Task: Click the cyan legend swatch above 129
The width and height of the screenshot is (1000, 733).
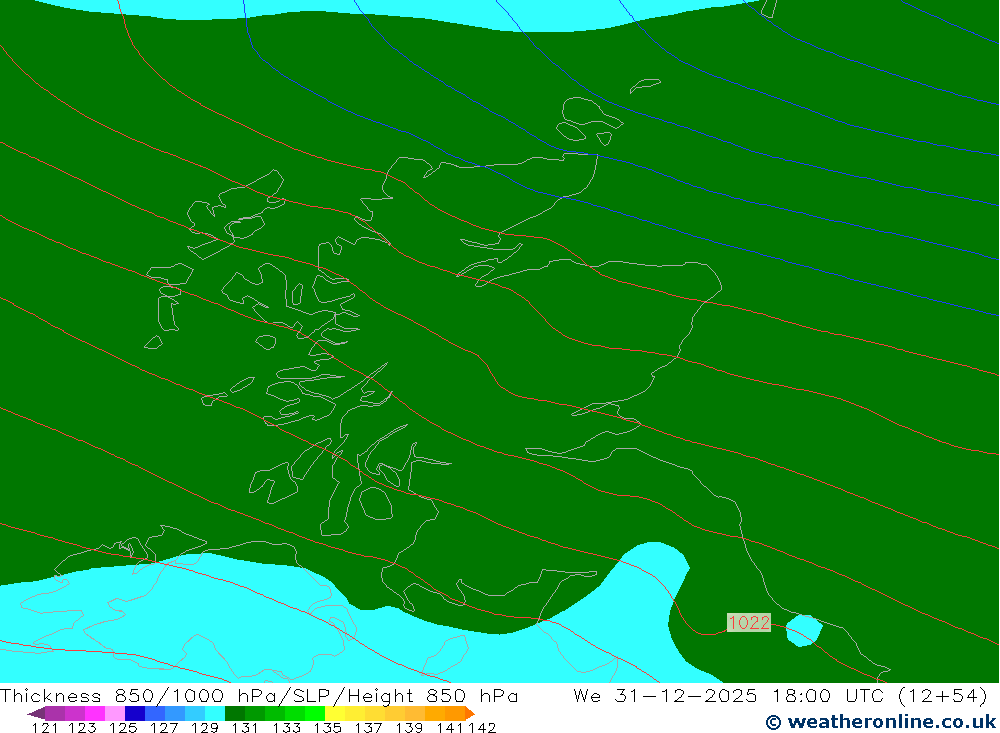Action: [215, 713]
